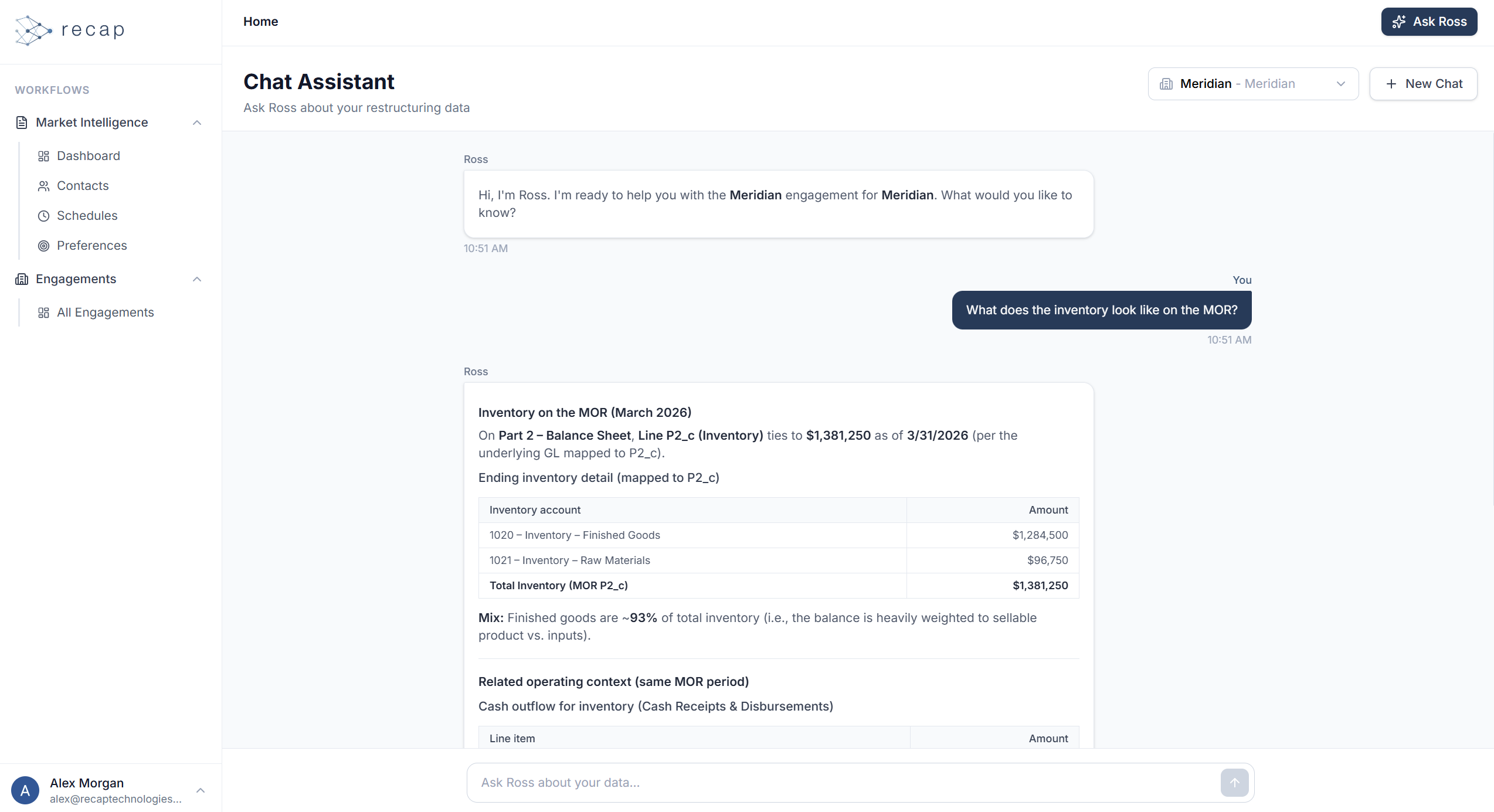The width and height of the screenshot is (1494, 812).
Task: Start a New Chat
Action: coord(1424,83)
